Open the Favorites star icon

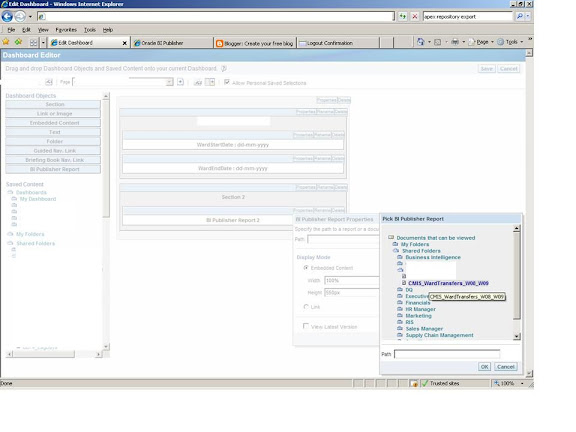tap(6, 42)
